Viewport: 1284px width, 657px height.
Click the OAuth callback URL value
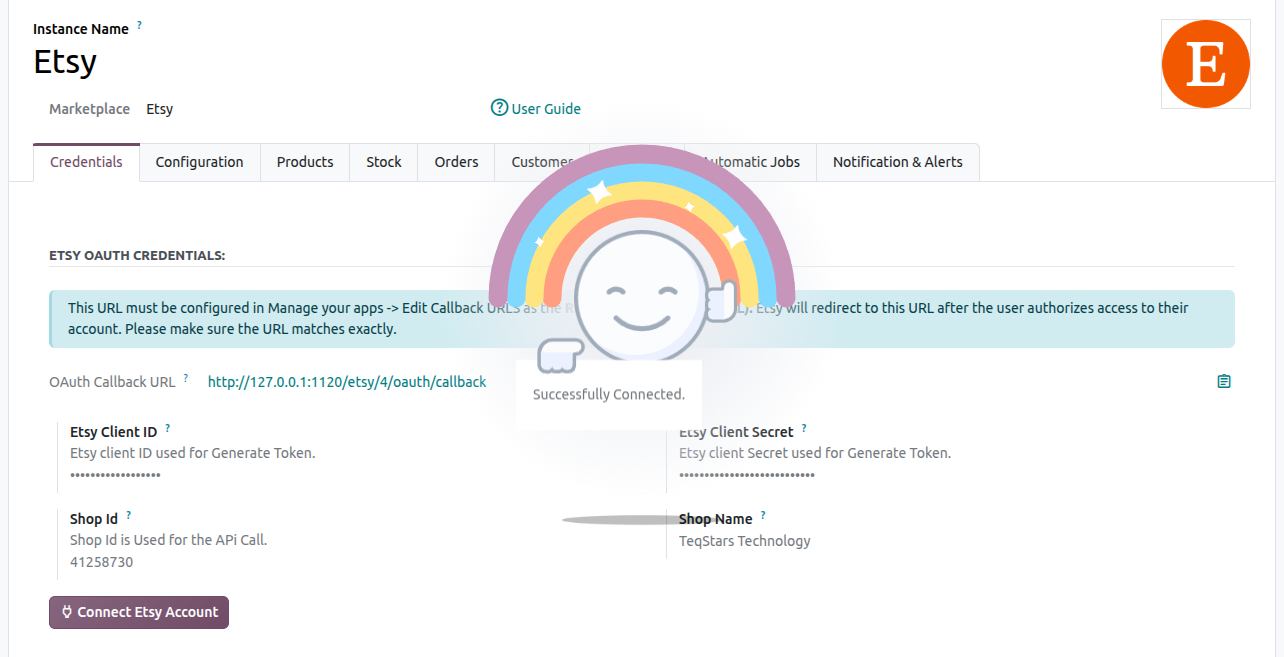click(x=347, y=382)
